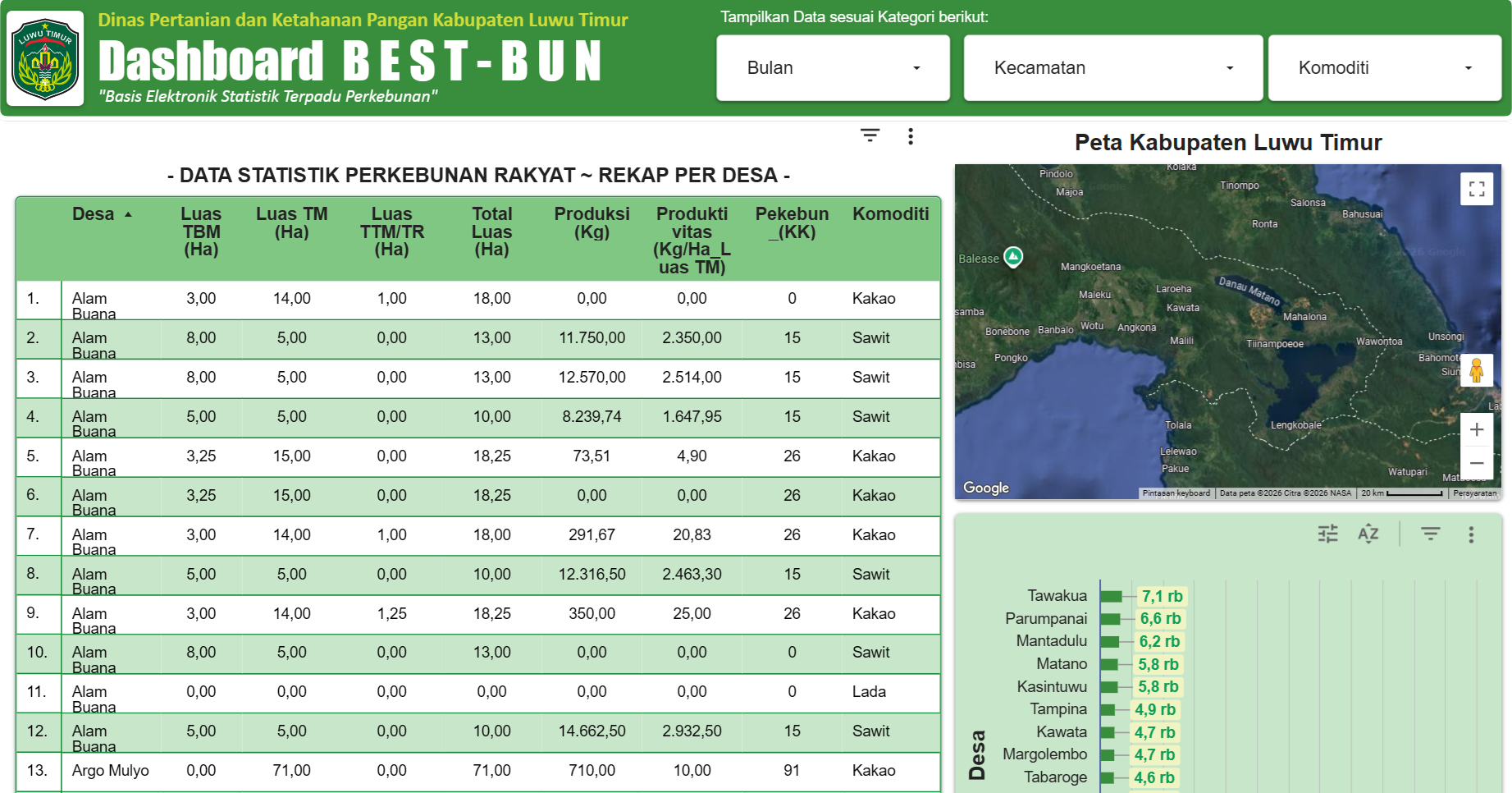Click the chart panel's filter icon
1512x793 pixels.
[x=1431, y=534]
